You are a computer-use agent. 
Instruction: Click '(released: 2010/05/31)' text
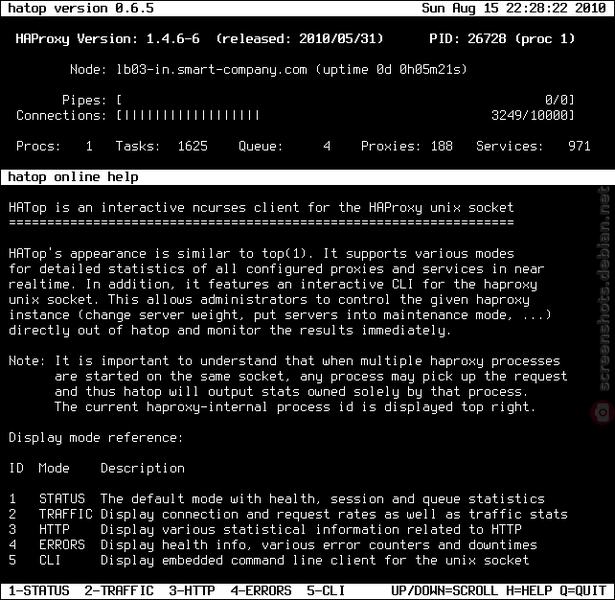[299, 38]
